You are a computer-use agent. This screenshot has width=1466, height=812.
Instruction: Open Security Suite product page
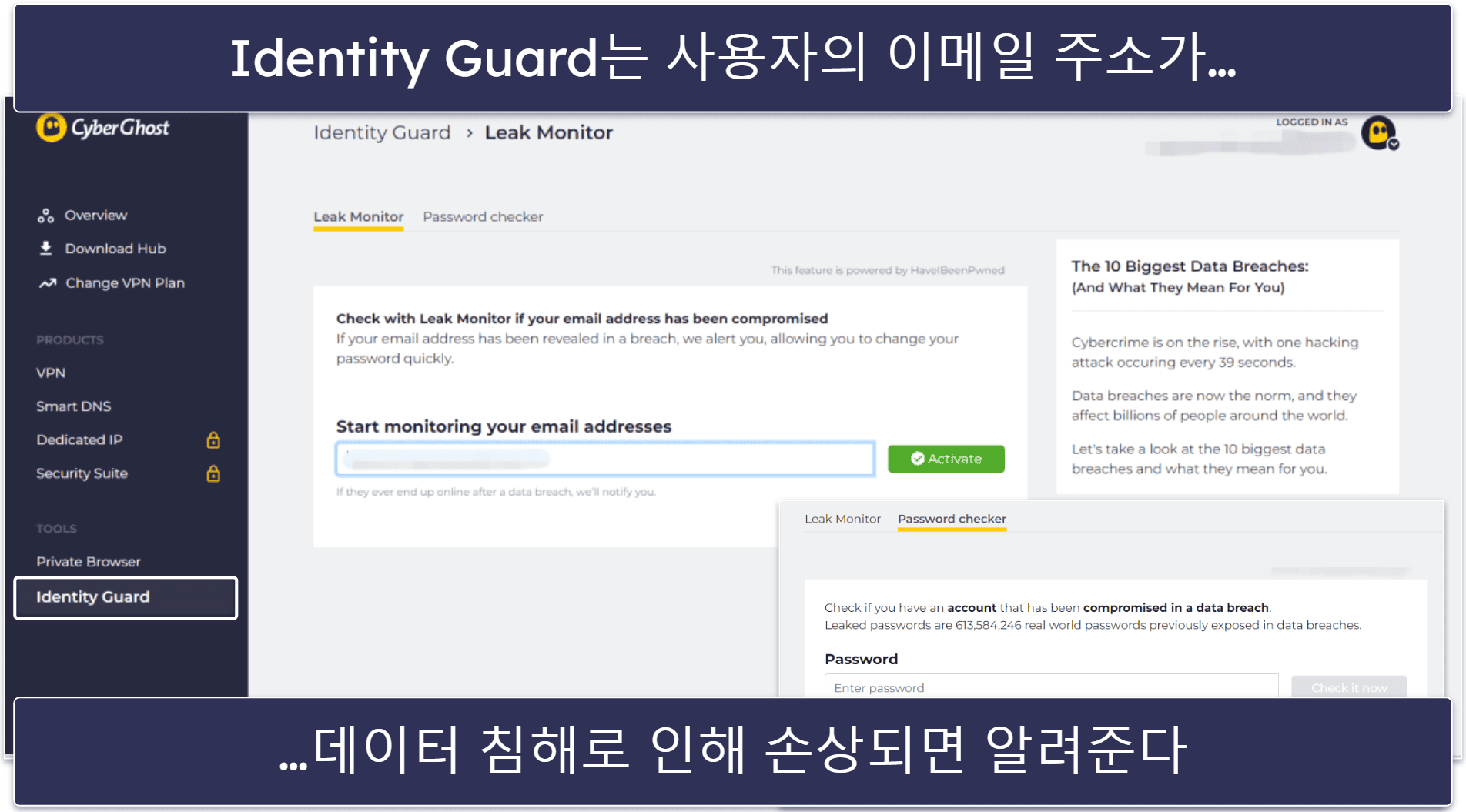coord(82,474)
